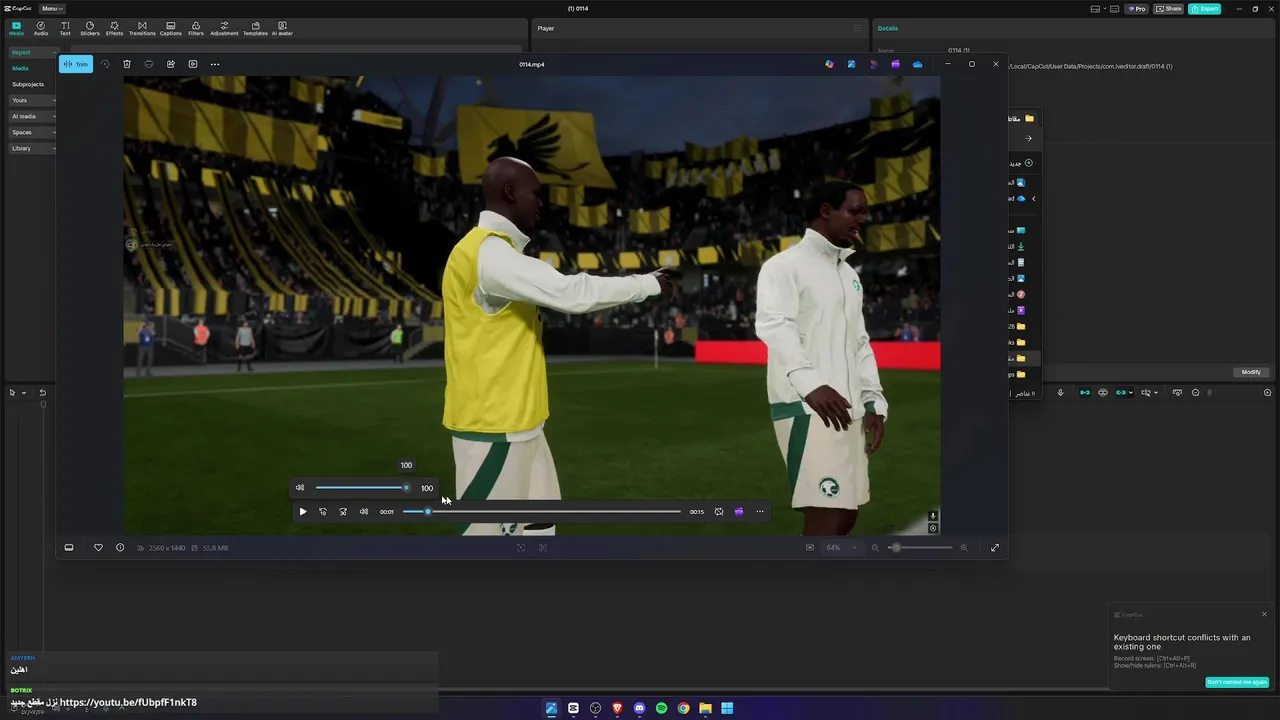
Task: Expand the Yours section
Action: click(33, 100)
